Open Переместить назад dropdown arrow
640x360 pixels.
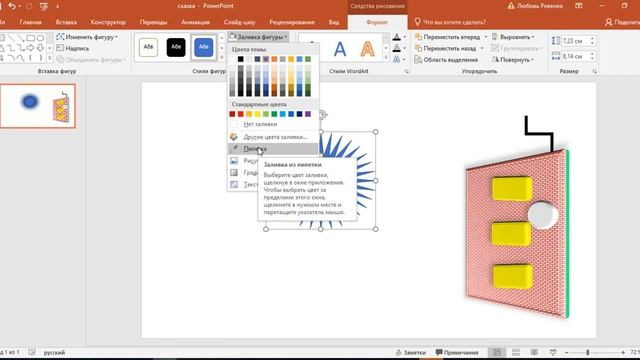pyautogui.click(x=482, y=48)
